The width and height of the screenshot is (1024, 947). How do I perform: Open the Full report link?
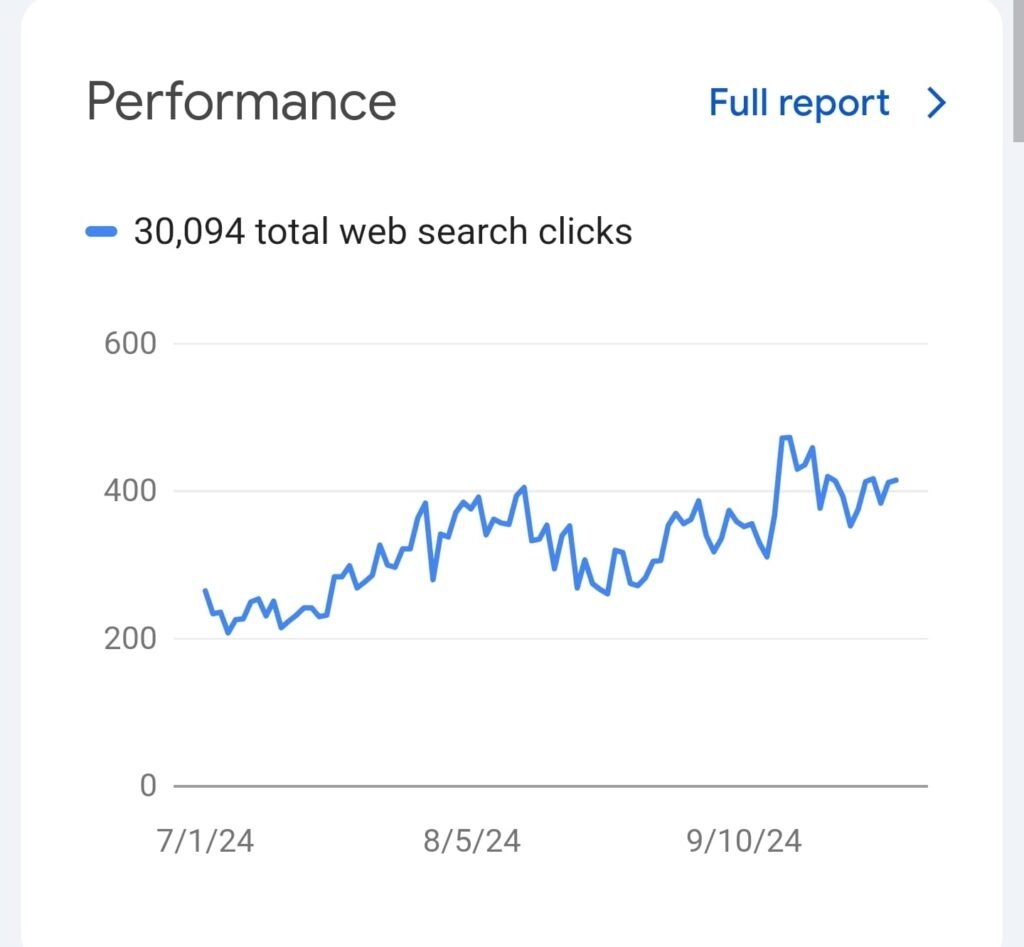(x=798, y=103)
